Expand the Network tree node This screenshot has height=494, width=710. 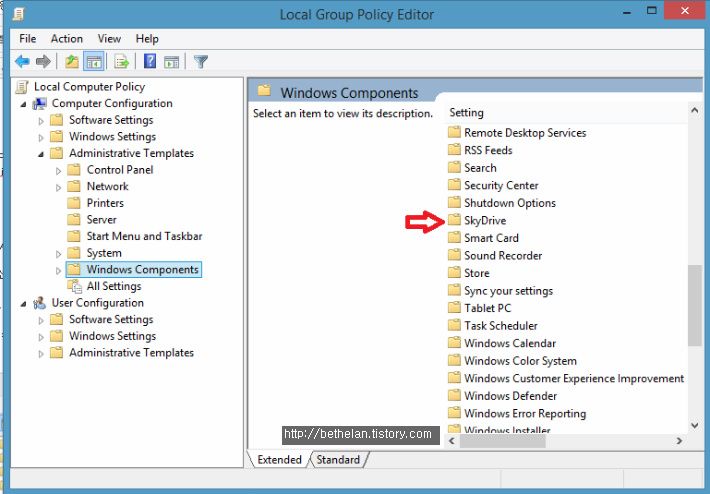58,187
